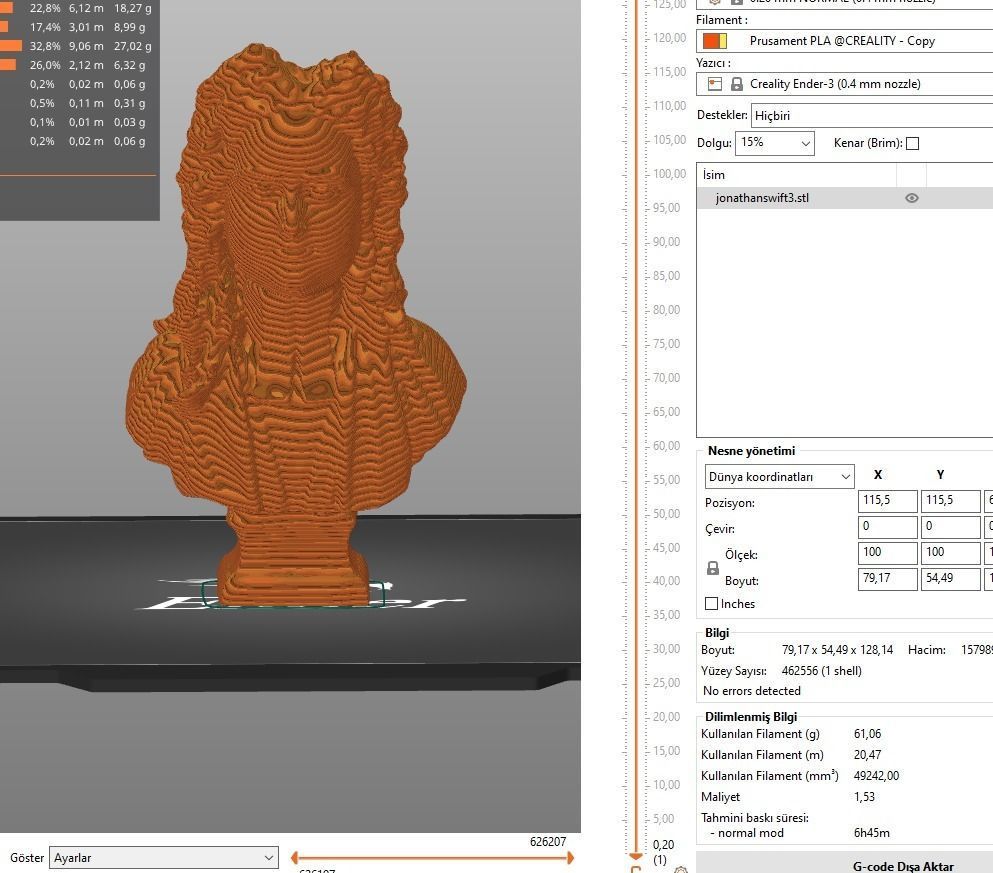Click the right thumb of the horizontal move slider
The width and height of the screenshot is (993, 873).
571,858
